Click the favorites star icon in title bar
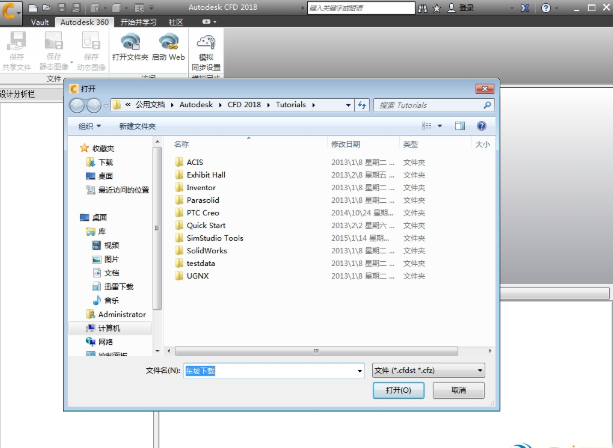The height and width of the screenshot is (448, 613). pyautogui.click(x=437, y=8)
